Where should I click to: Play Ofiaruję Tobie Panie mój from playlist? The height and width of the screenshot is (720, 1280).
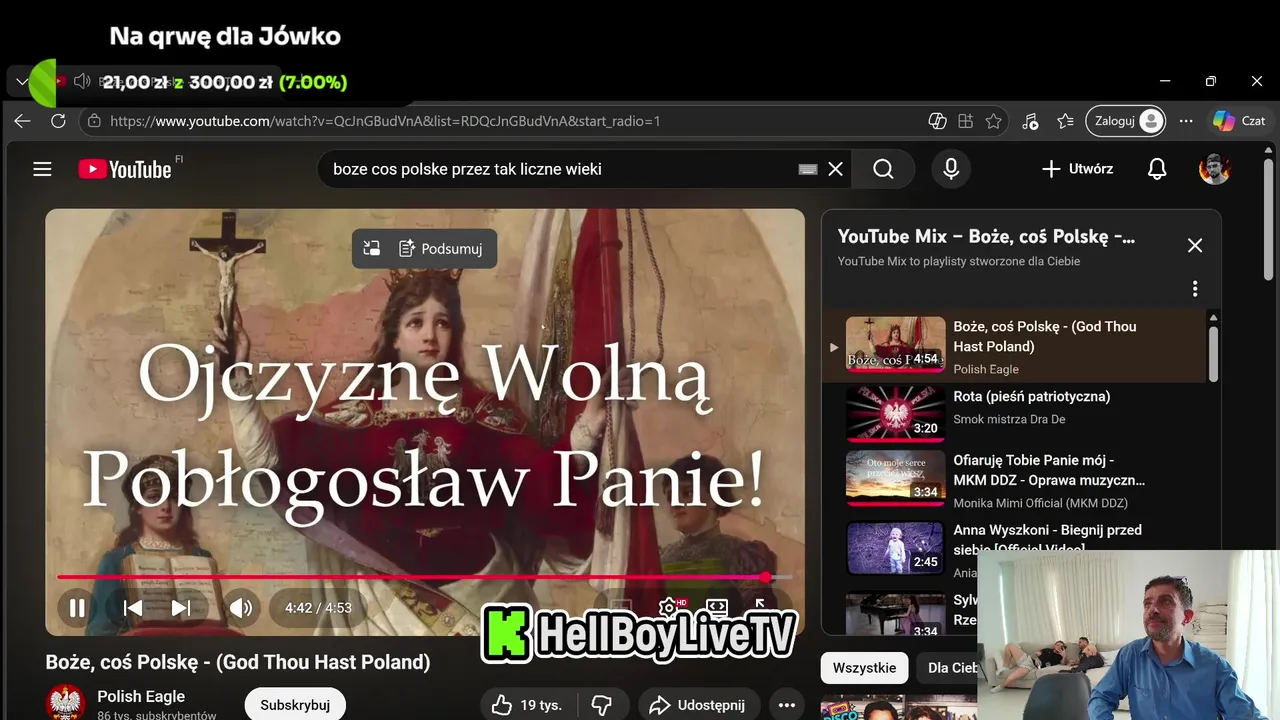tap(1015, 480)
